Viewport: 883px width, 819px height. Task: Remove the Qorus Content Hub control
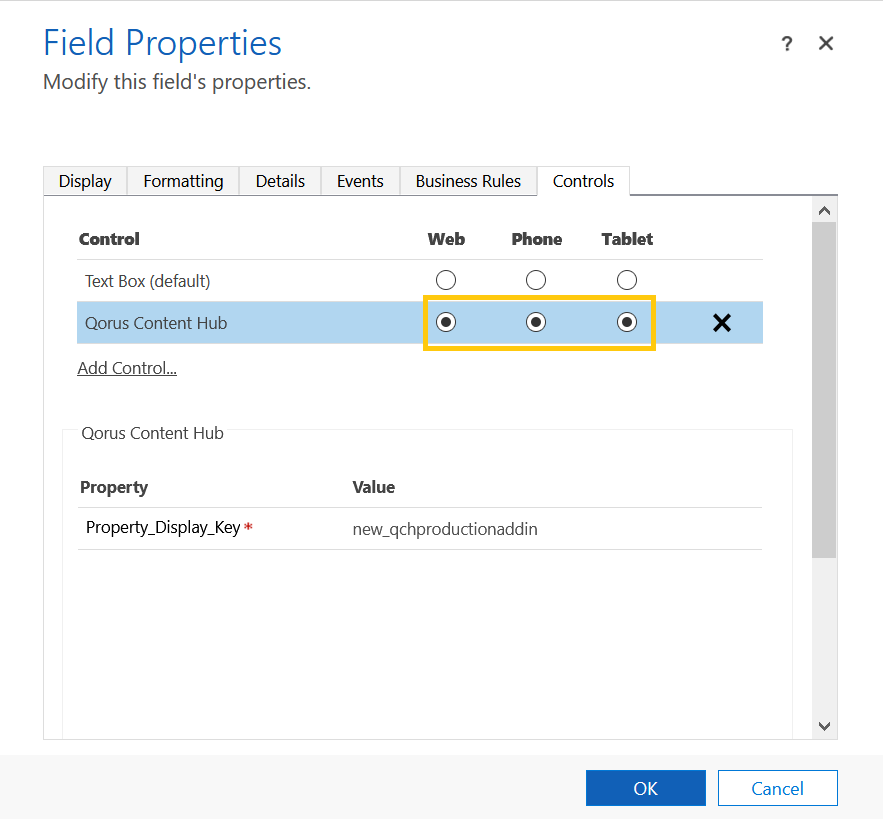tap(721, 323)
